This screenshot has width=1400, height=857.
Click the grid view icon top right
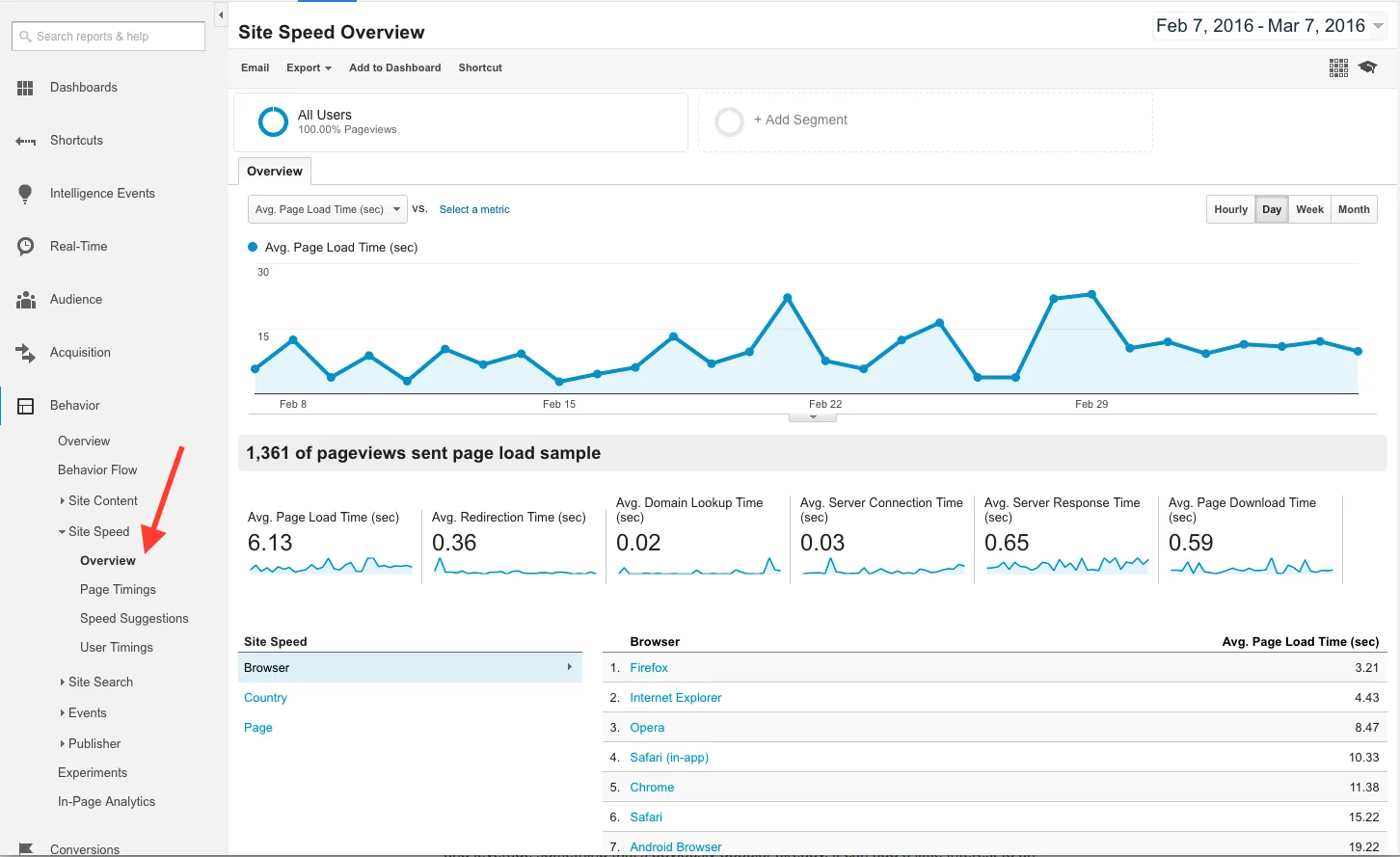pos(1338,67)
